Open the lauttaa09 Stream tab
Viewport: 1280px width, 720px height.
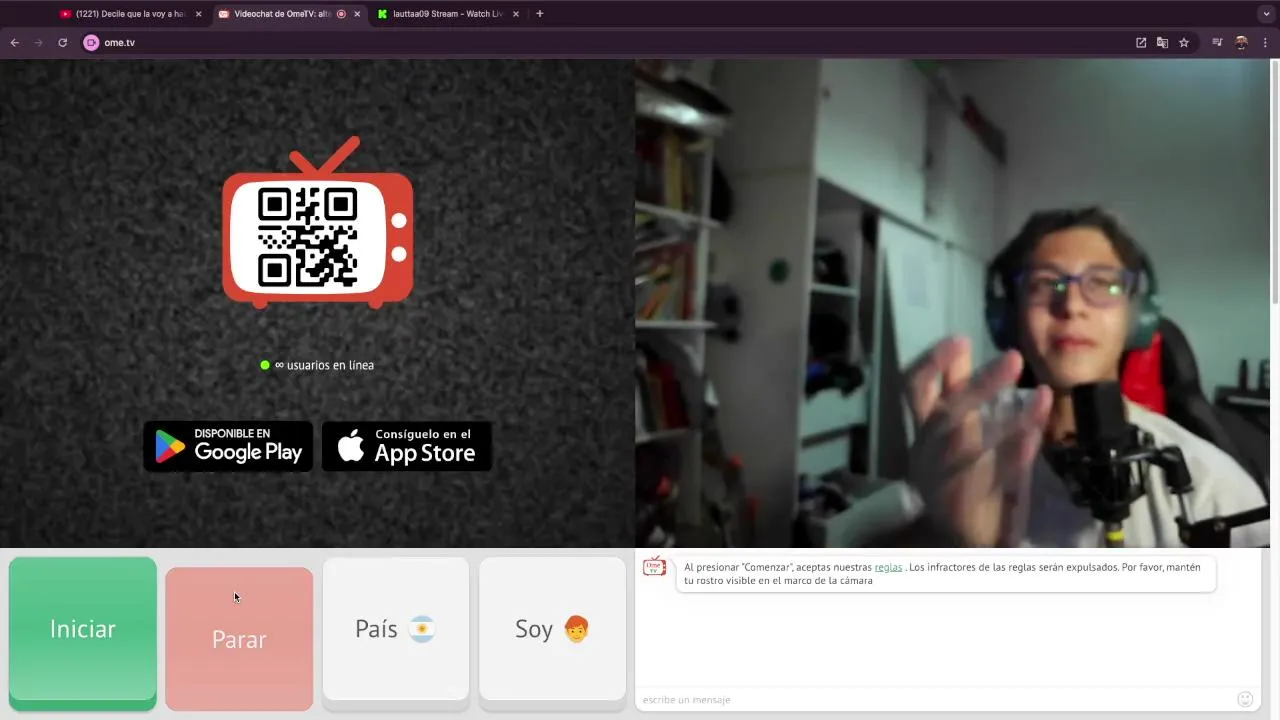(448, 14)
